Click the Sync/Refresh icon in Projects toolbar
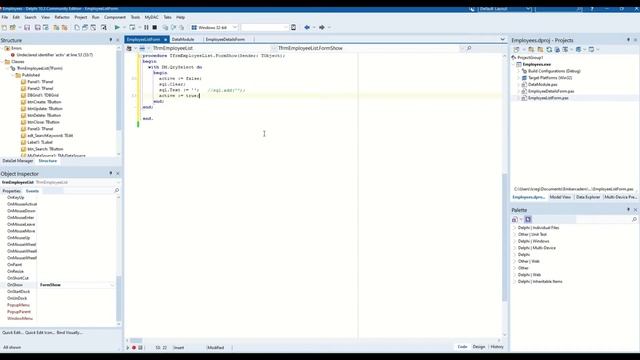Screen dimensions: 640x360 point(549,49)
